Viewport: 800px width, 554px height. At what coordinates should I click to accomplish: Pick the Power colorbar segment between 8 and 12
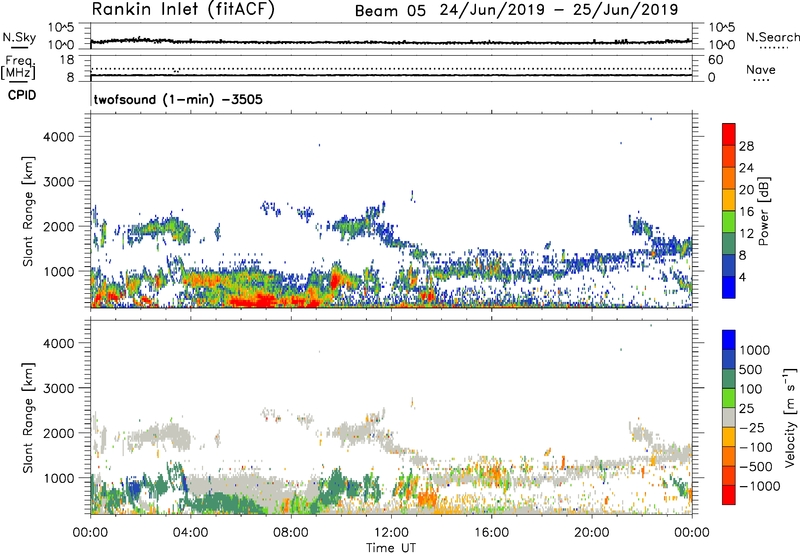pos(729,244)
